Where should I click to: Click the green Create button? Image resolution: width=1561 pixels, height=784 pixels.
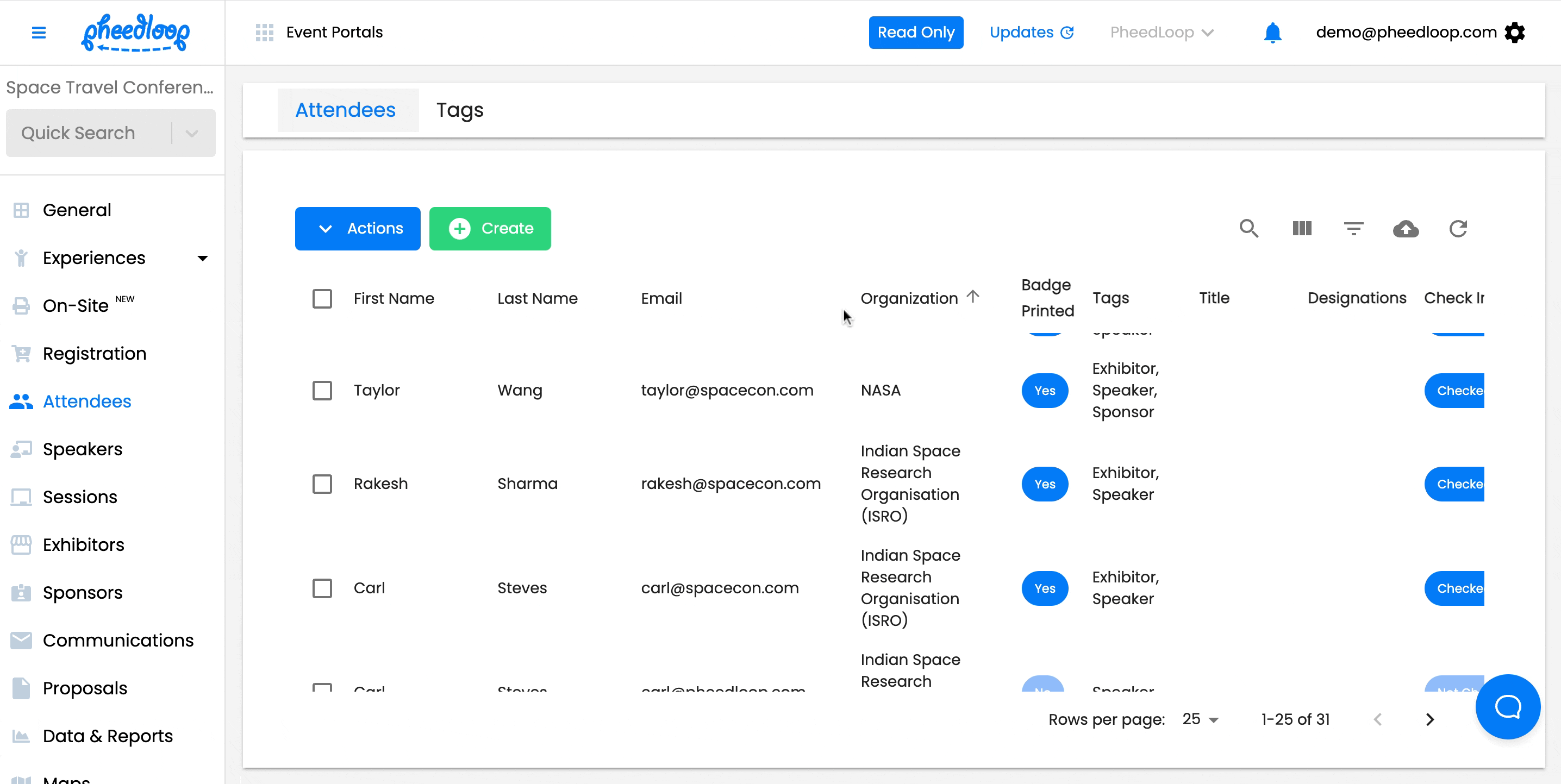click(x=490, y=228)
